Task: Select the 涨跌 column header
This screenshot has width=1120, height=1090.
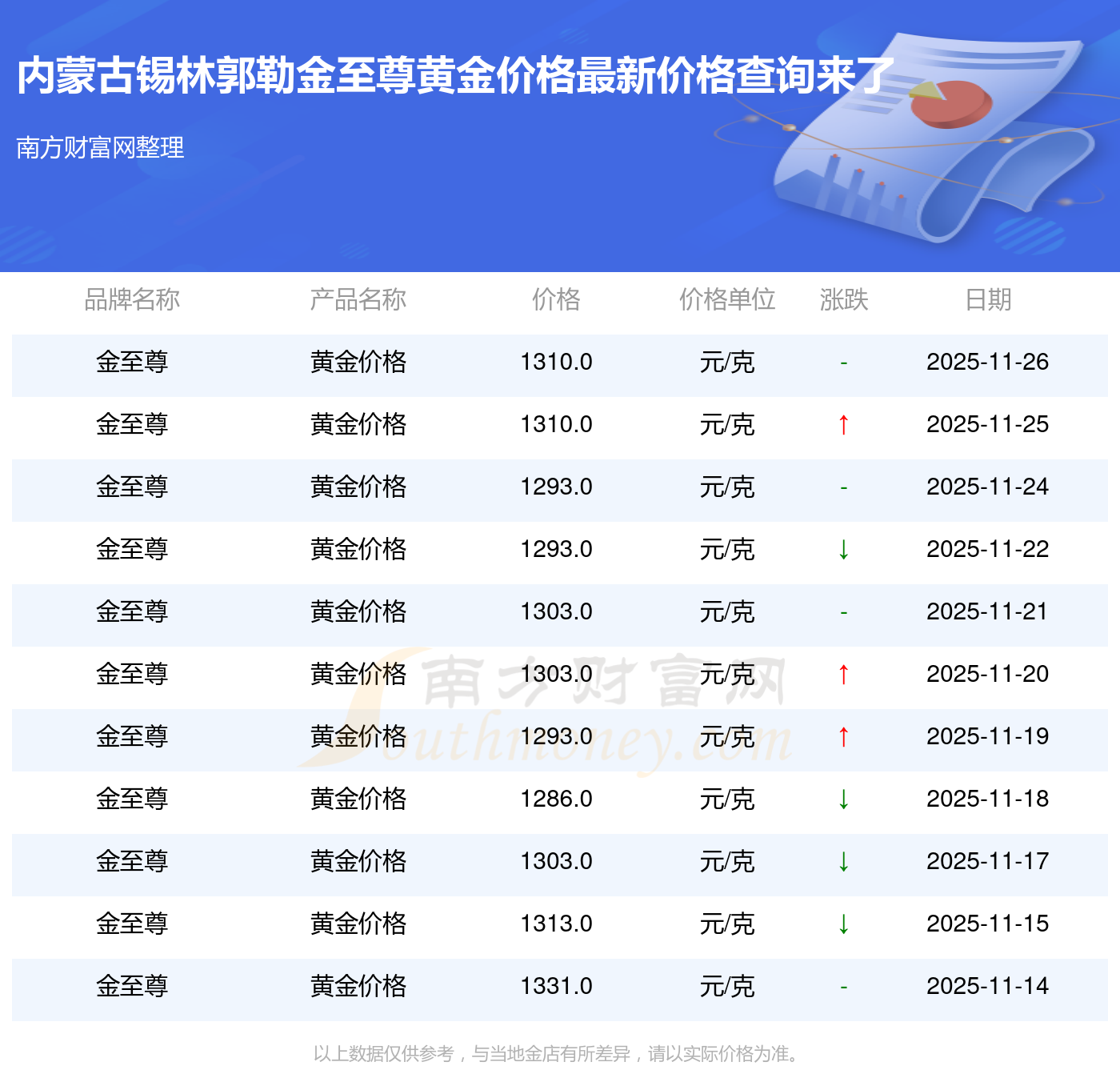Action: (843, 300)
